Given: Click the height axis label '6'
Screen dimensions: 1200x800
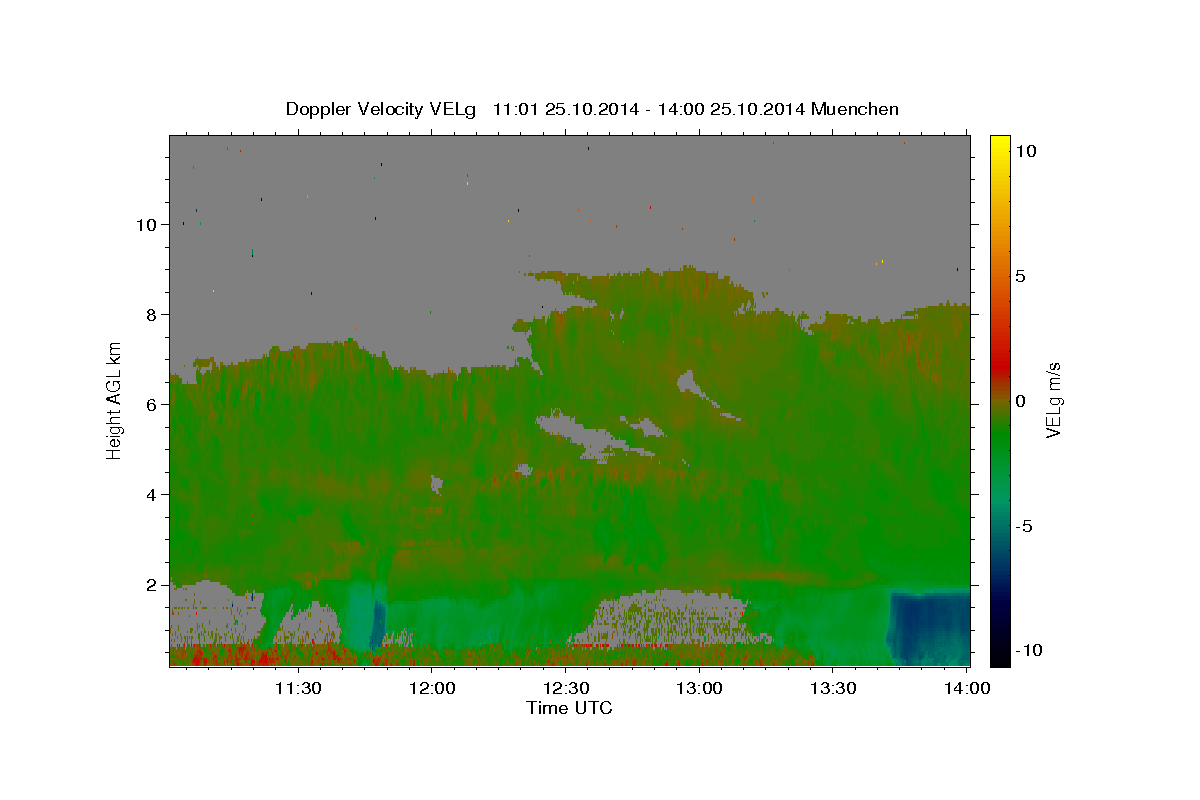Looking at the screenshot, I should click(151, 404).
